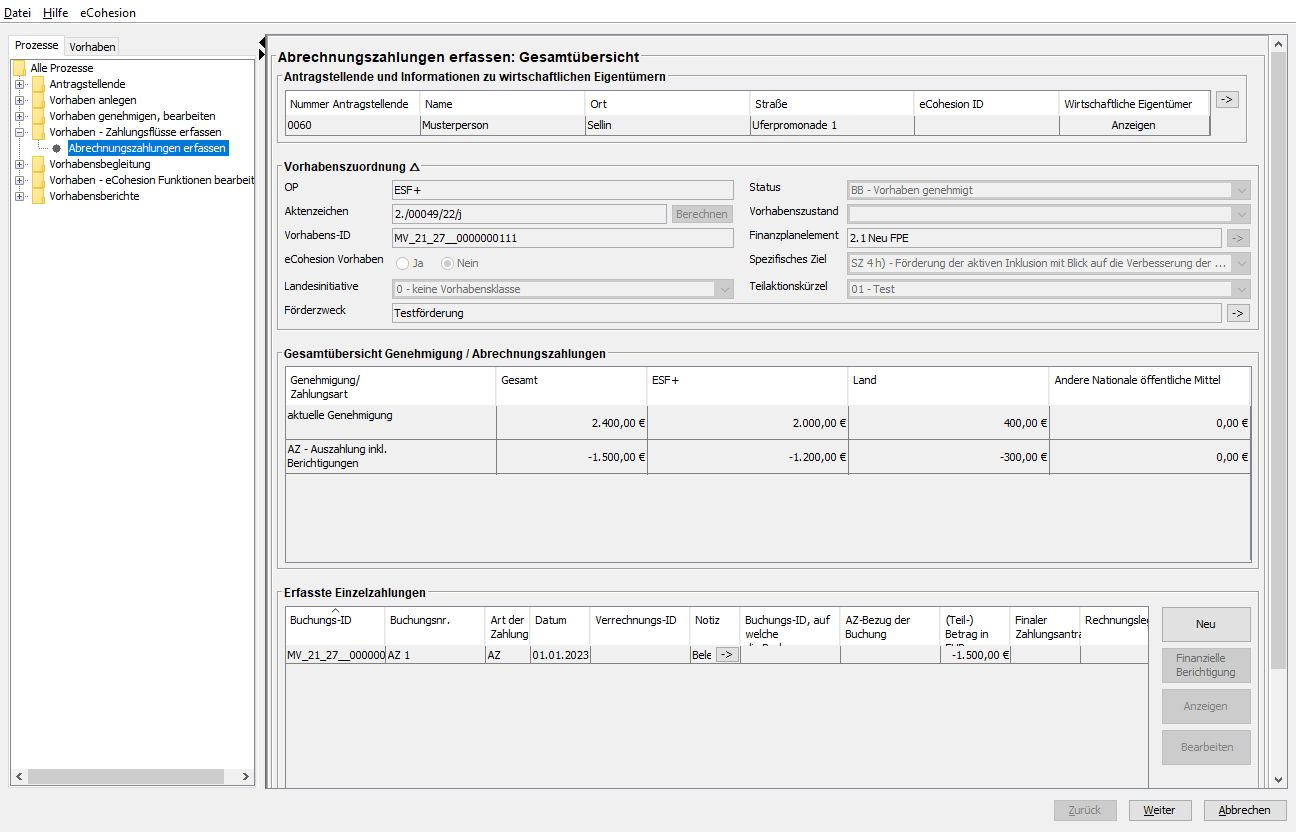Click arrow button beside Förderzweck field
1296x832 pixels.
click(1238, 313)
